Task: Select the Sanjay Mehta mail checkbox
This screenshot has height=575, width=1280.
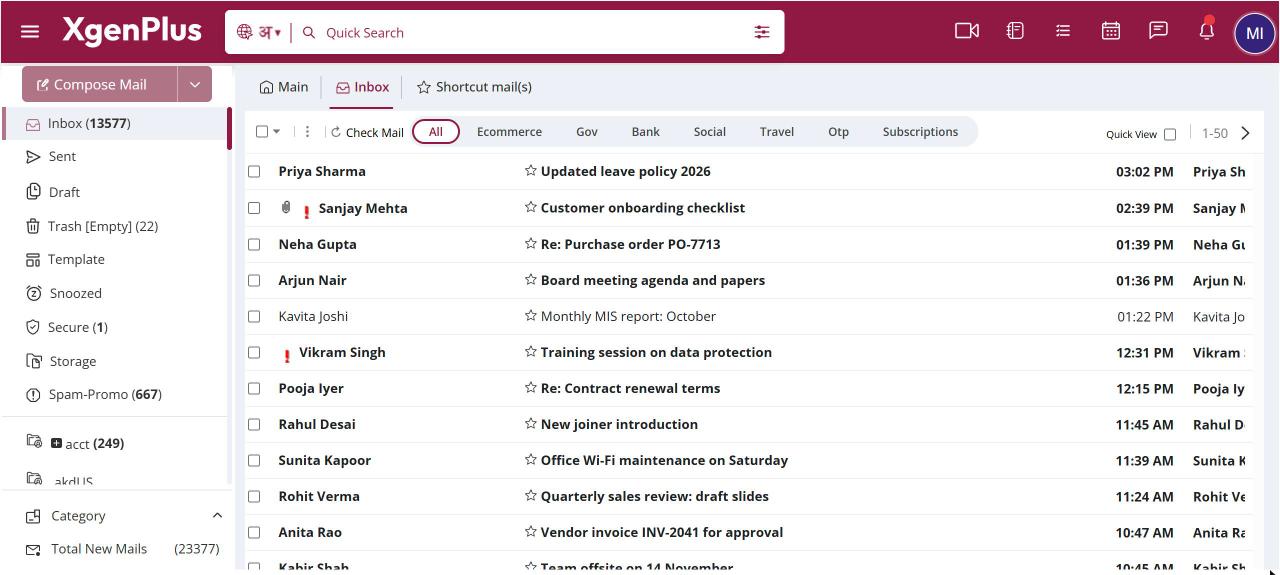Action: click(254, 208)
